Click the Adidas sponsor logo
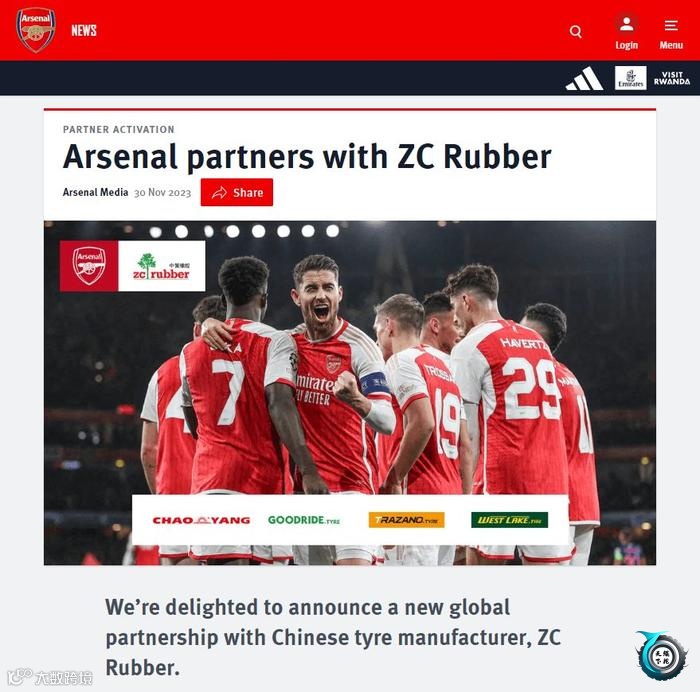 pyautogui.click(x=584, y=78)
